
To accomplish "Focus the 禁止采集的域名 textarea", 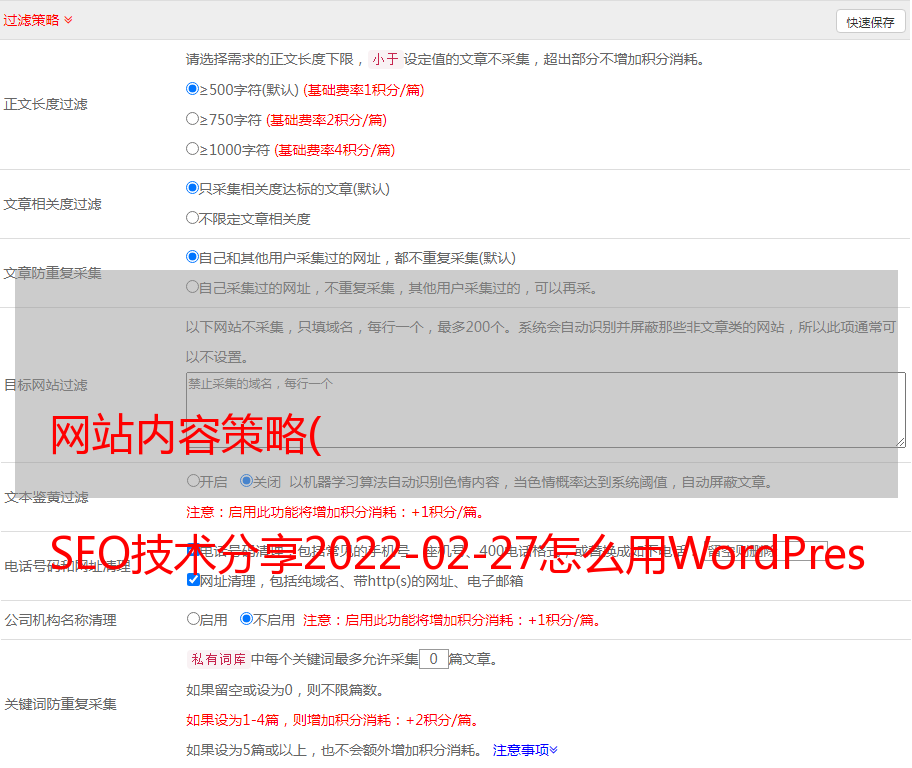I will coord(546,410).
